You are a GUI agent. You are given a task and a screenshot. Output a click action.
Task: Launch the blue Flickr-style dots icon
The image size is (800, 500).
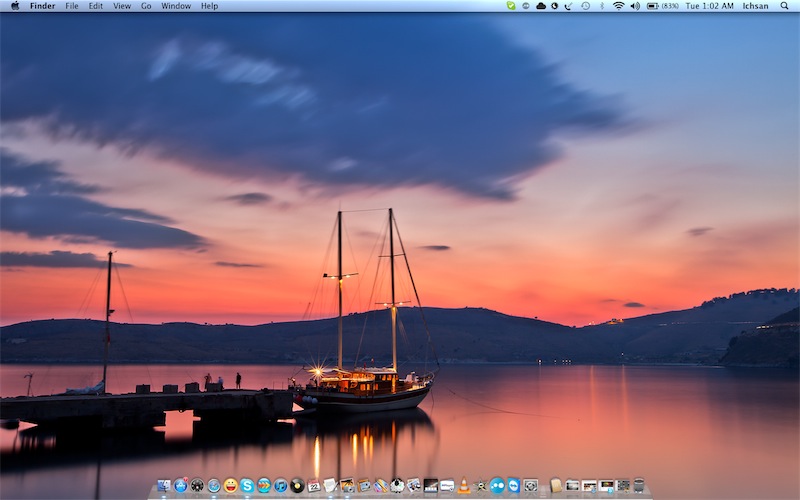tap(497, 485)
